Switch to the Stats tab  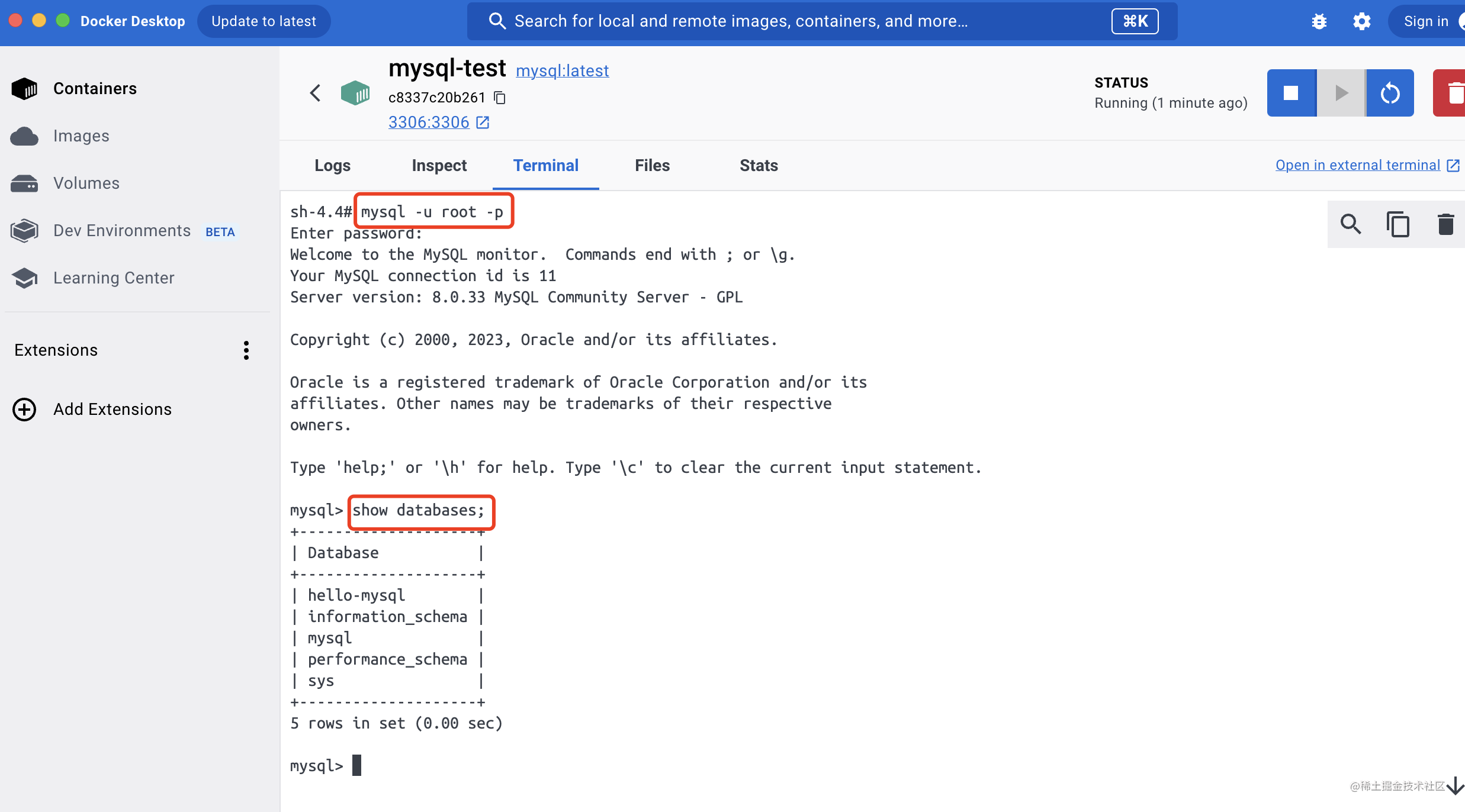[x=759, y=166]
